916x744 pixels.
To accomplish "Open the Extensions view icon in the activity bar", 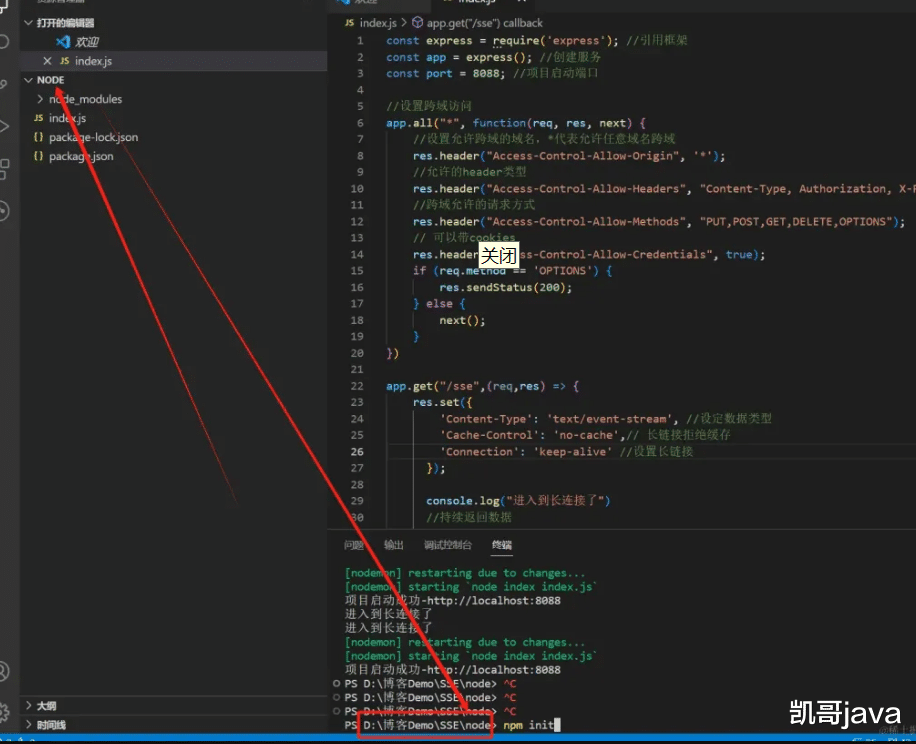I will pos(4,169).
